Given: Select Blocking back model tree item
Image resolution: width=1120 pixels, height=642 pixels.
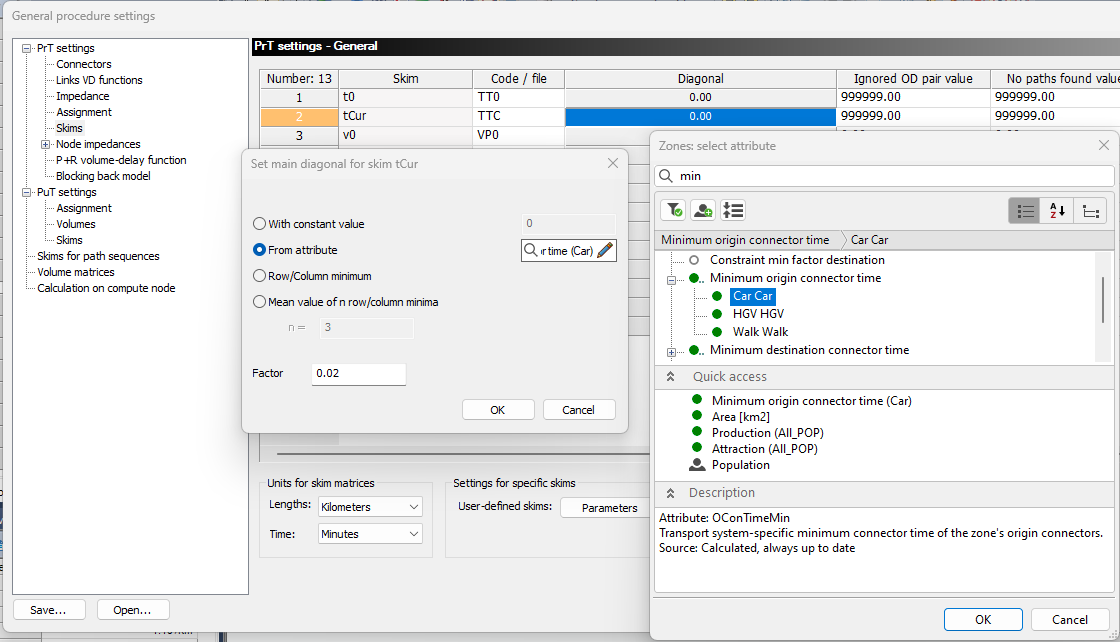Looking at the screenshot, I should point(103,176).
